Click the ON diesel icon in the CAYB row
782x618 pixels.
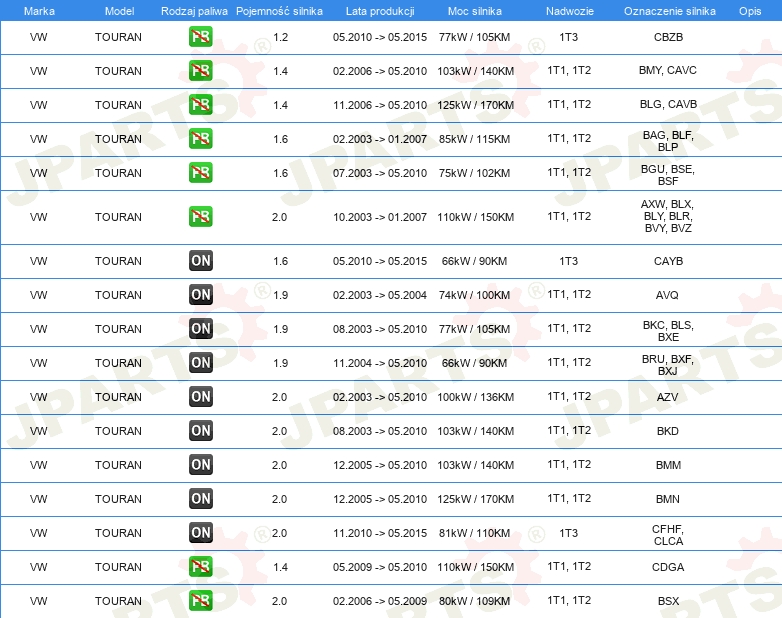(x=200, y=260)
